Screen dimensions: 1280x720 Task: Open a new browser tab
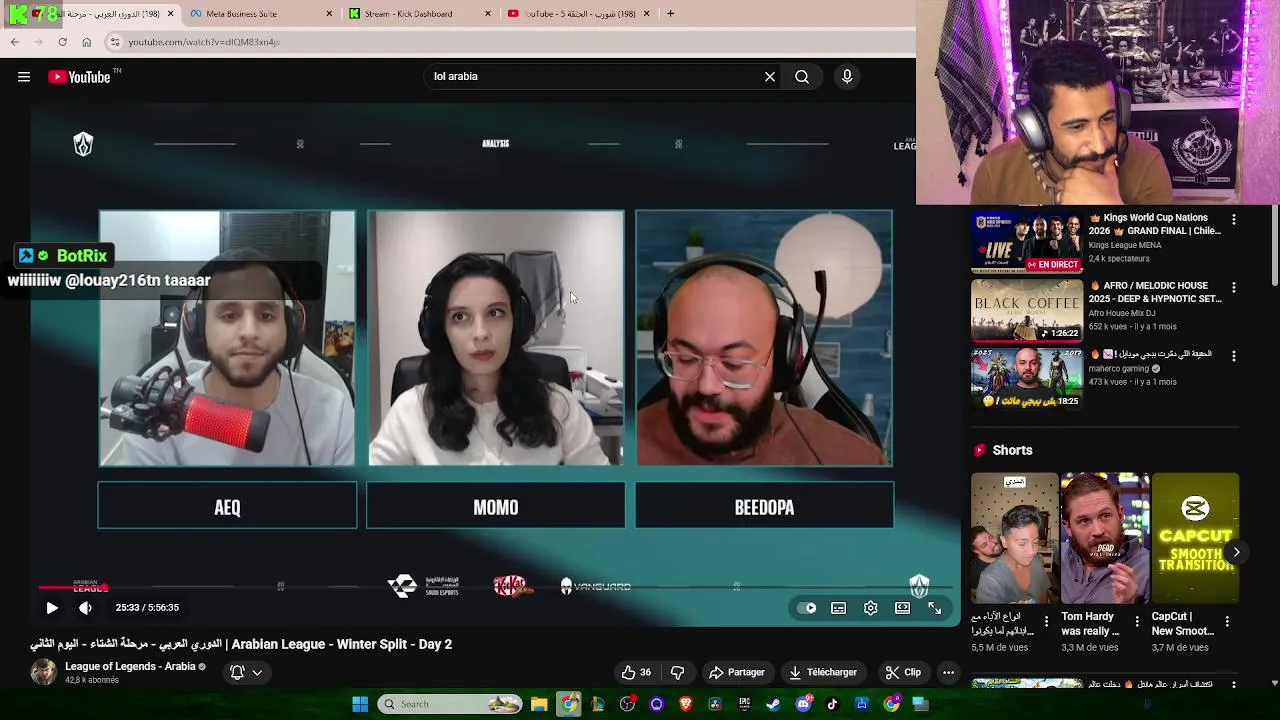670,14
